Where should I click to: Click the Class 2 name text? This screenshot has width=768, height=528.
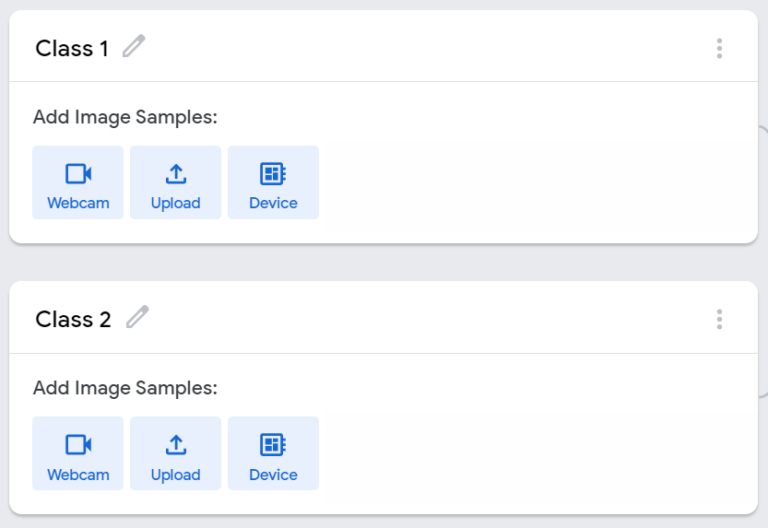[x=73, y=320]
